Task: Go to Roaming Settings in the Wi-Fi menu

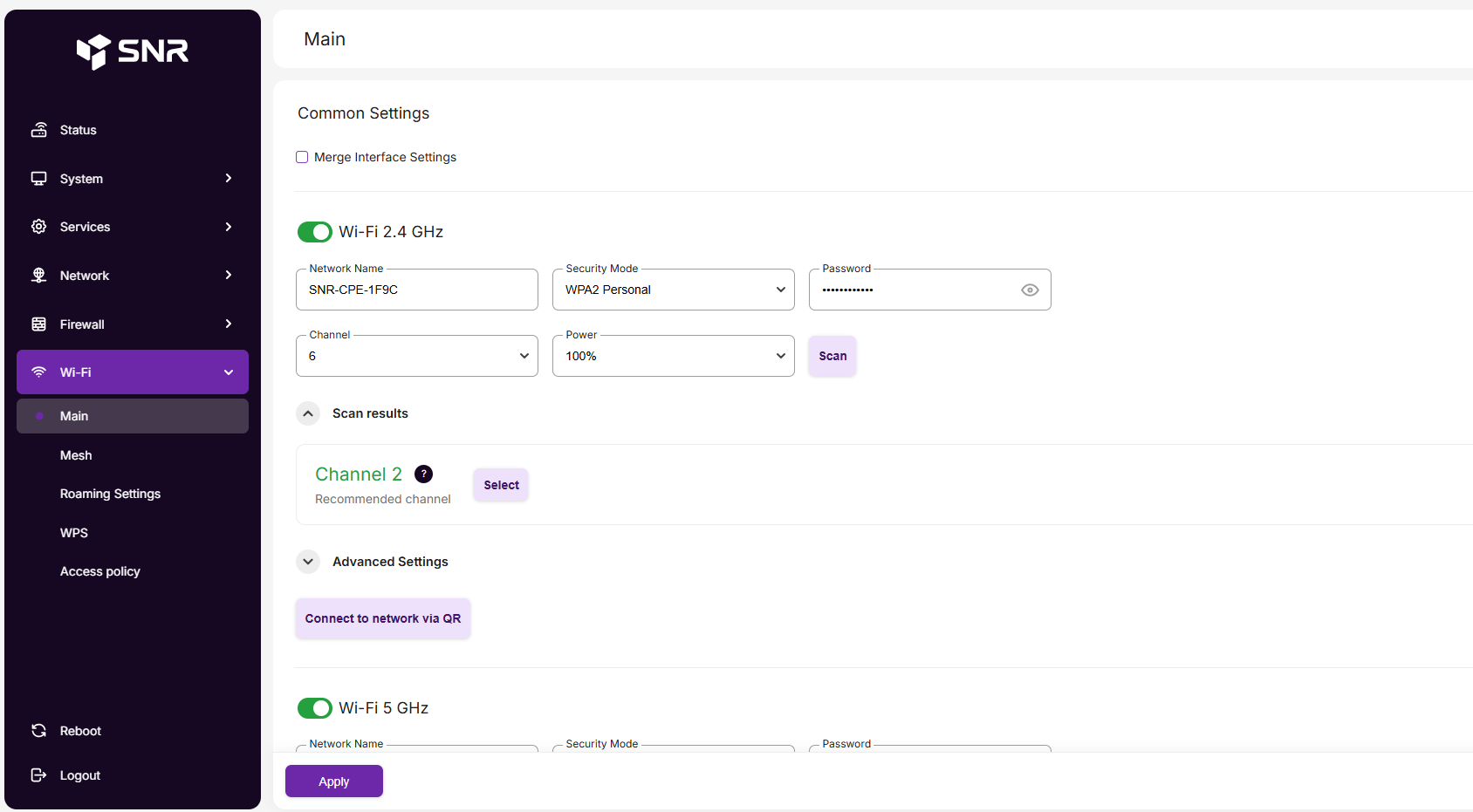Action: tap(110, 494)
